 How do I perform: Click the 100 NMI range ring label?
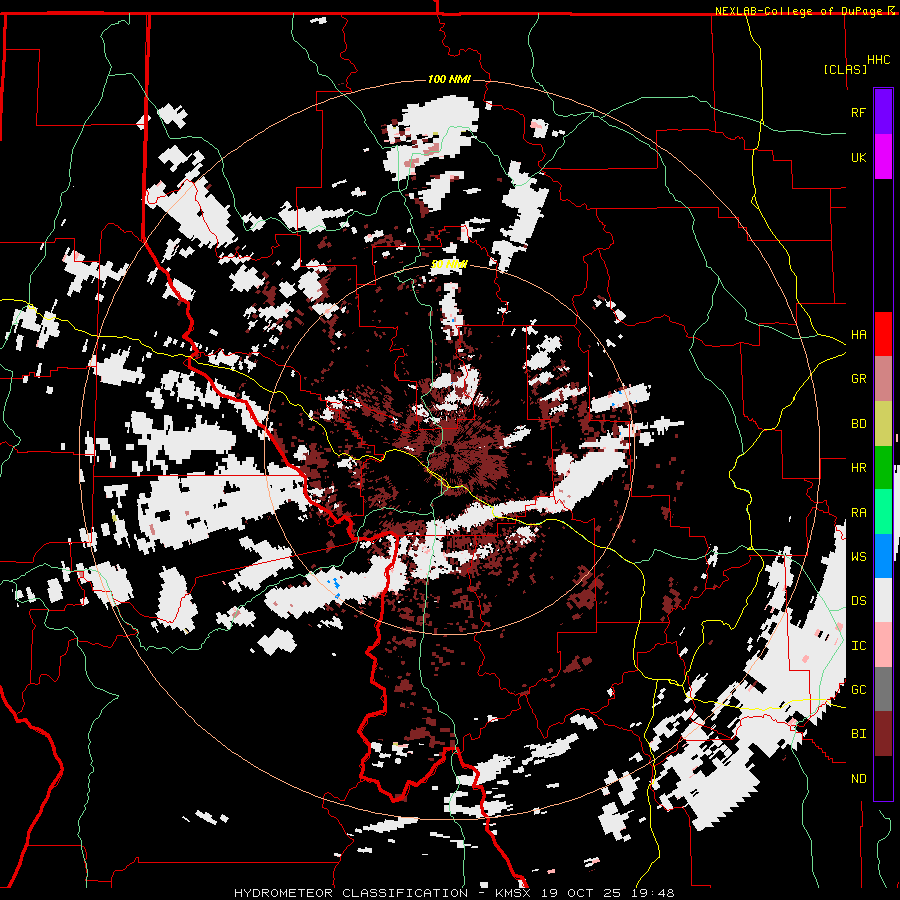pos(449,79)
